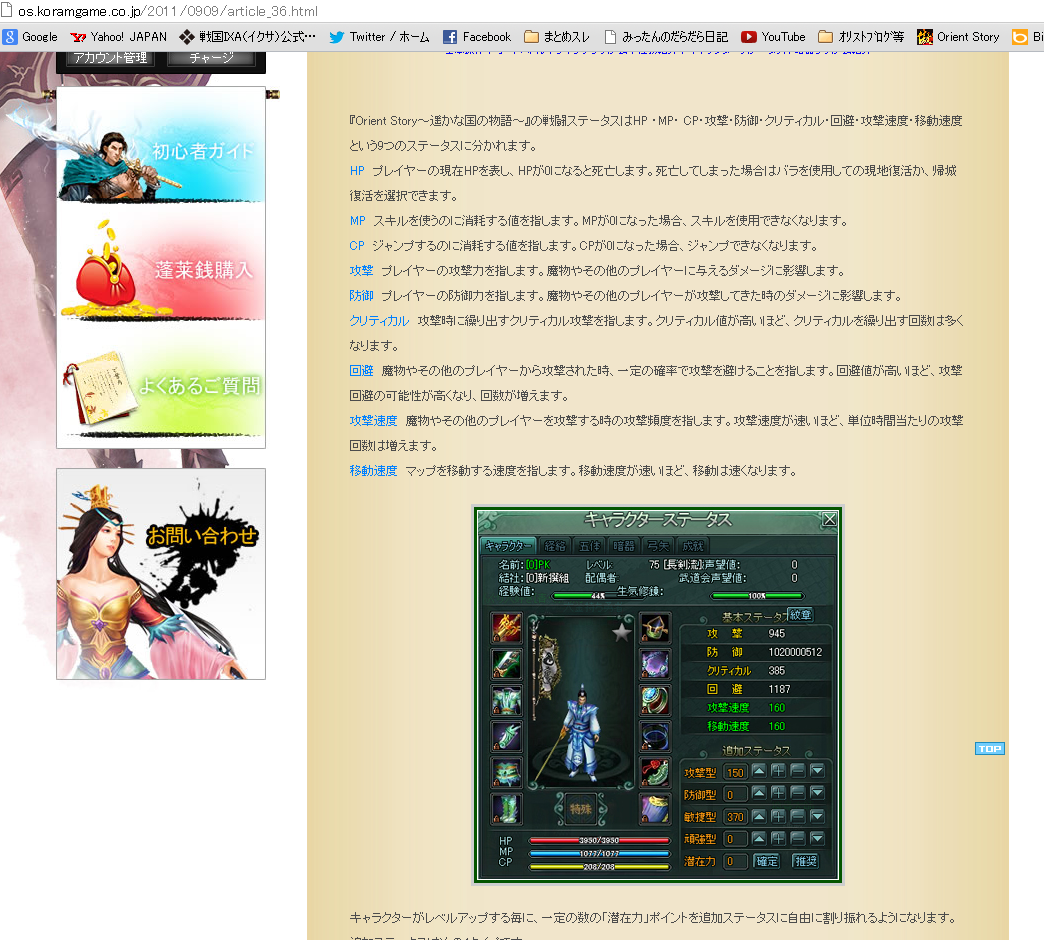Click the down arrow for 頑強型

click(817, 838)
